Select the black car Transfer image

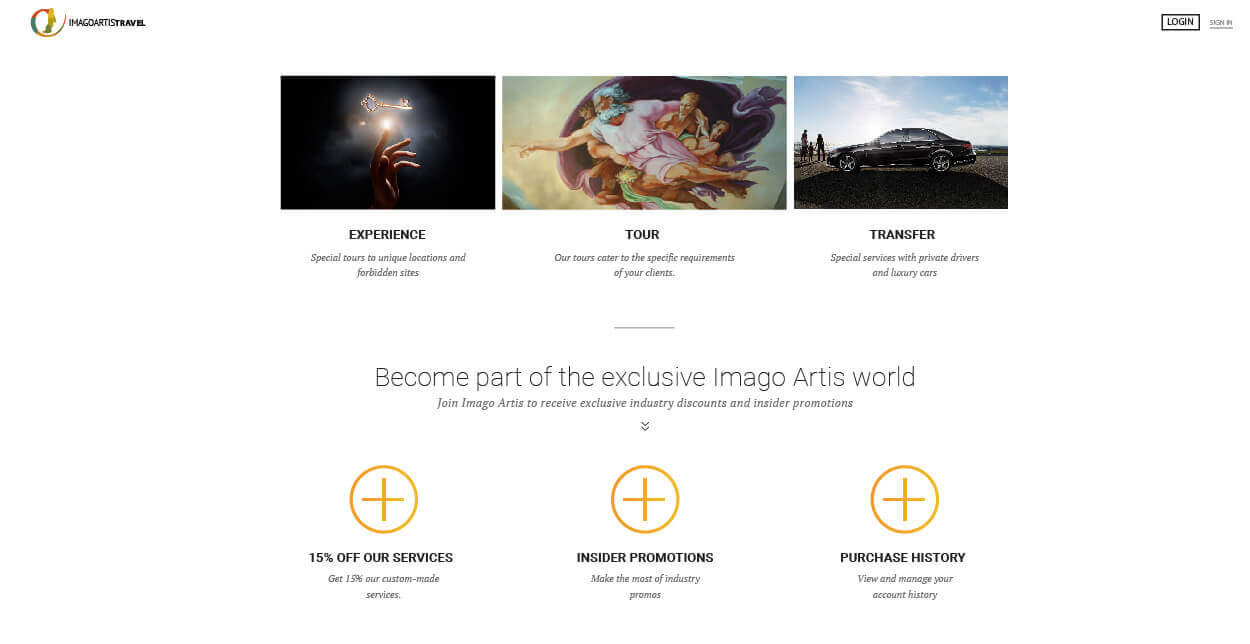coord(901,143)
